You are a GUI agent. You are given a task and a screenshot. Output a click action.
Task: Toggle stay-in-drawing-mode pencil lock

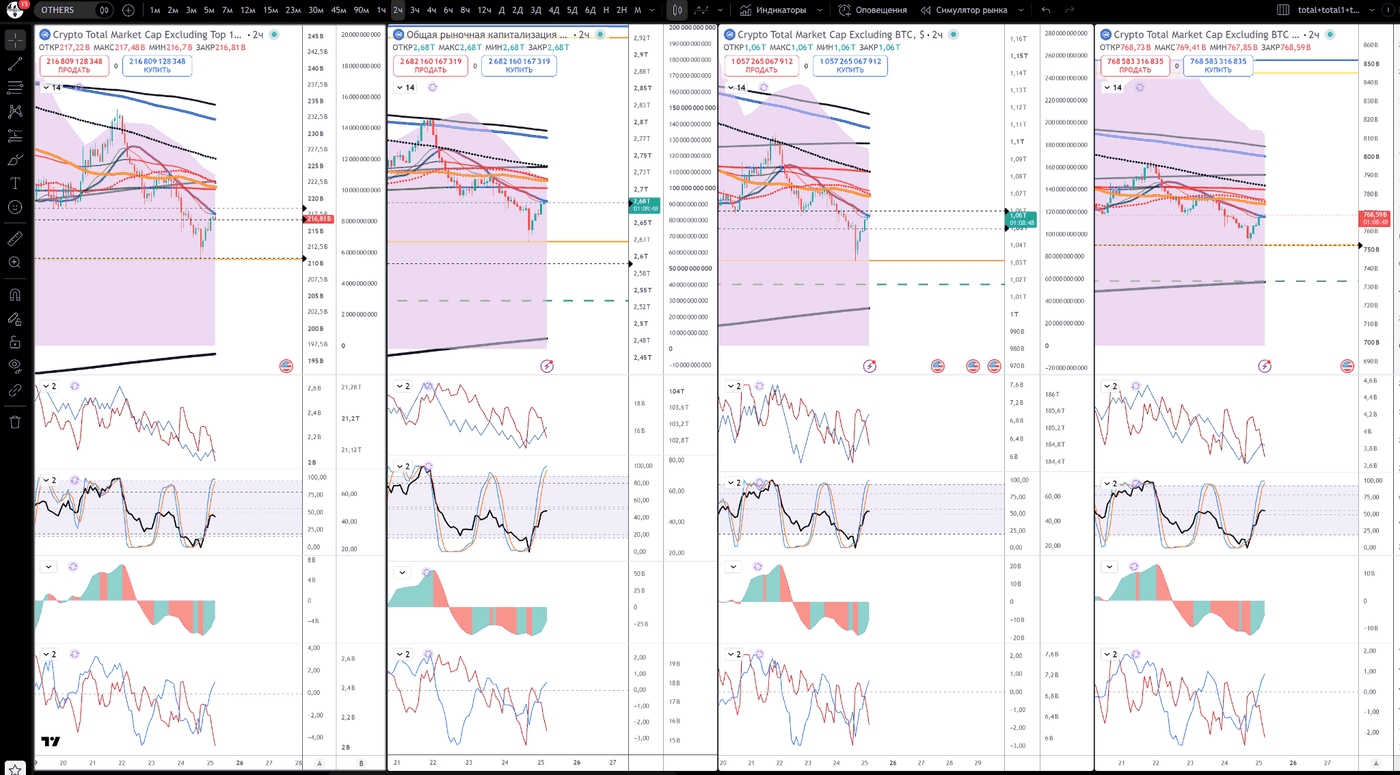tap(15, 319)
